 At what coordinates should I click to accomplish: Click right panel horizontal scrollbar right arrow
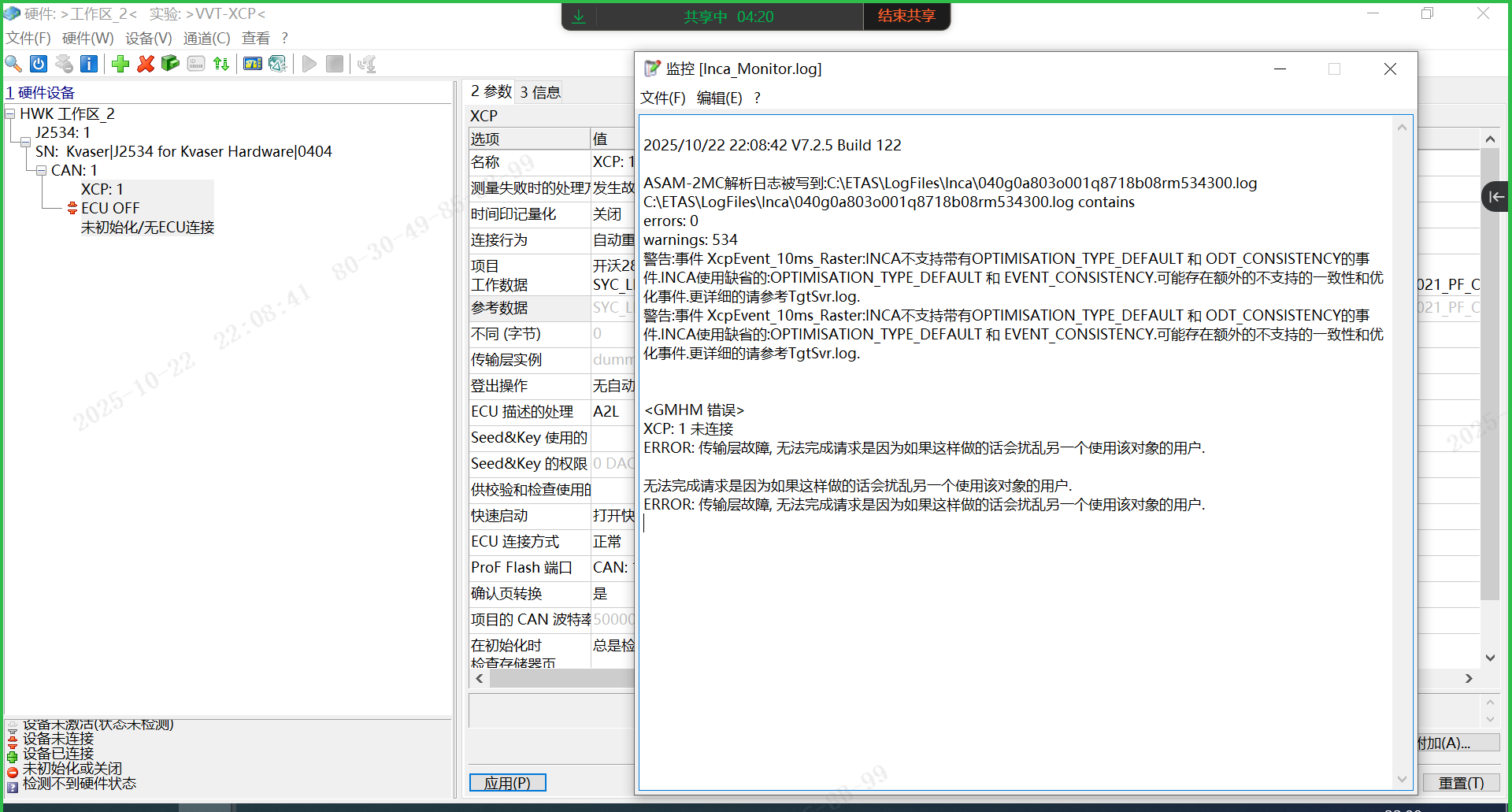[1469, 678]
